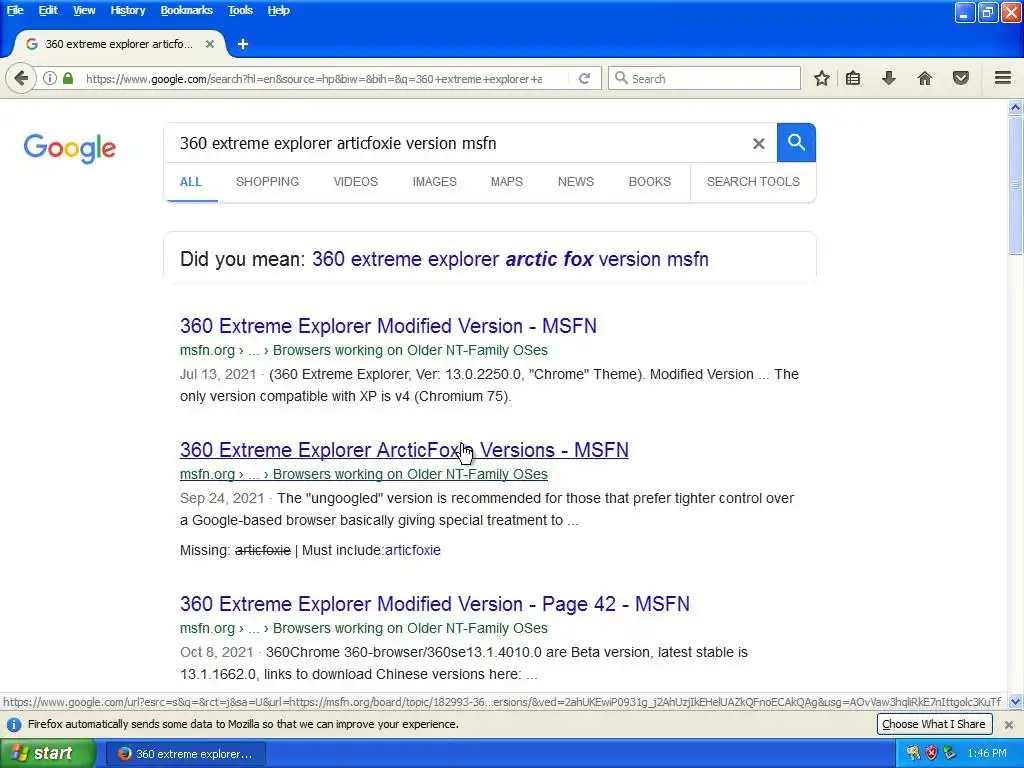The height and width of the screenshot is (768, 1024).
Task: Select the ALL search tab
Action: click(x=191, y=182)
